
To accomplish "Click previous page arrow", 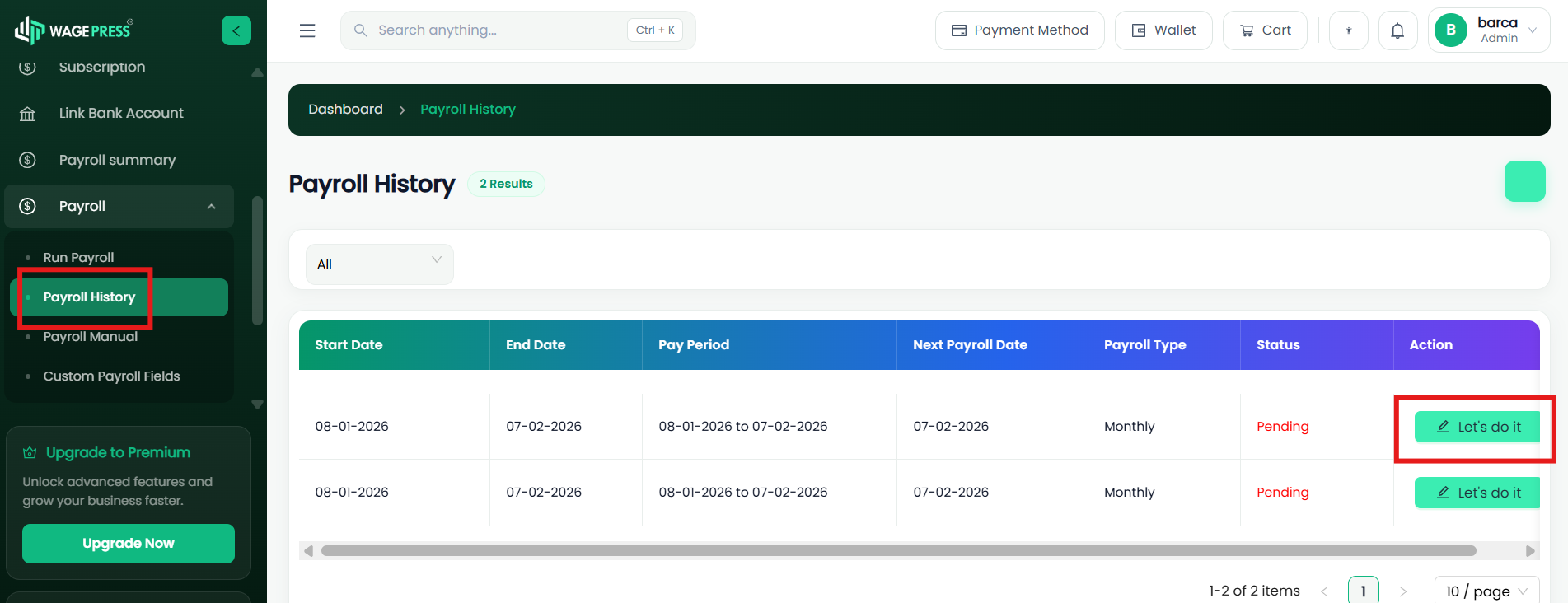I will (1324, 591).
